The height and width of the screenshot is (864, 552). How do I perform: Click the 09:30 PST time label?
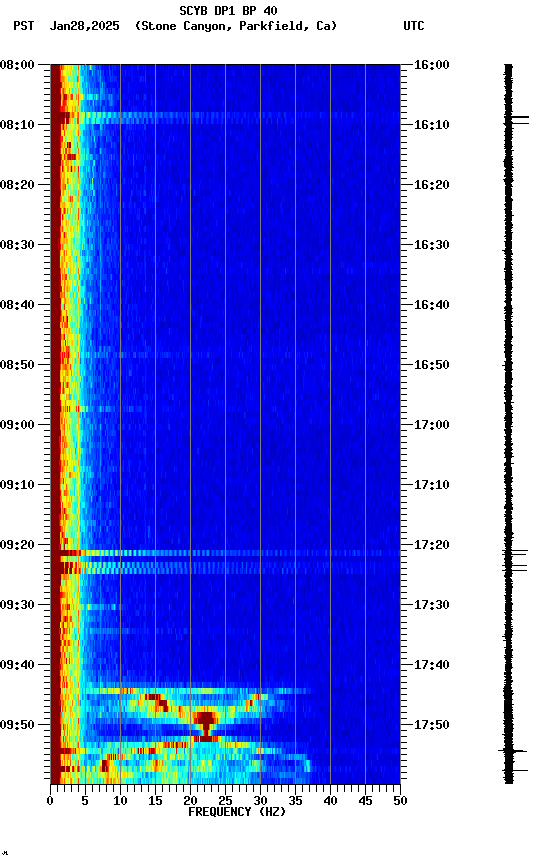click(x=17, y=605)
